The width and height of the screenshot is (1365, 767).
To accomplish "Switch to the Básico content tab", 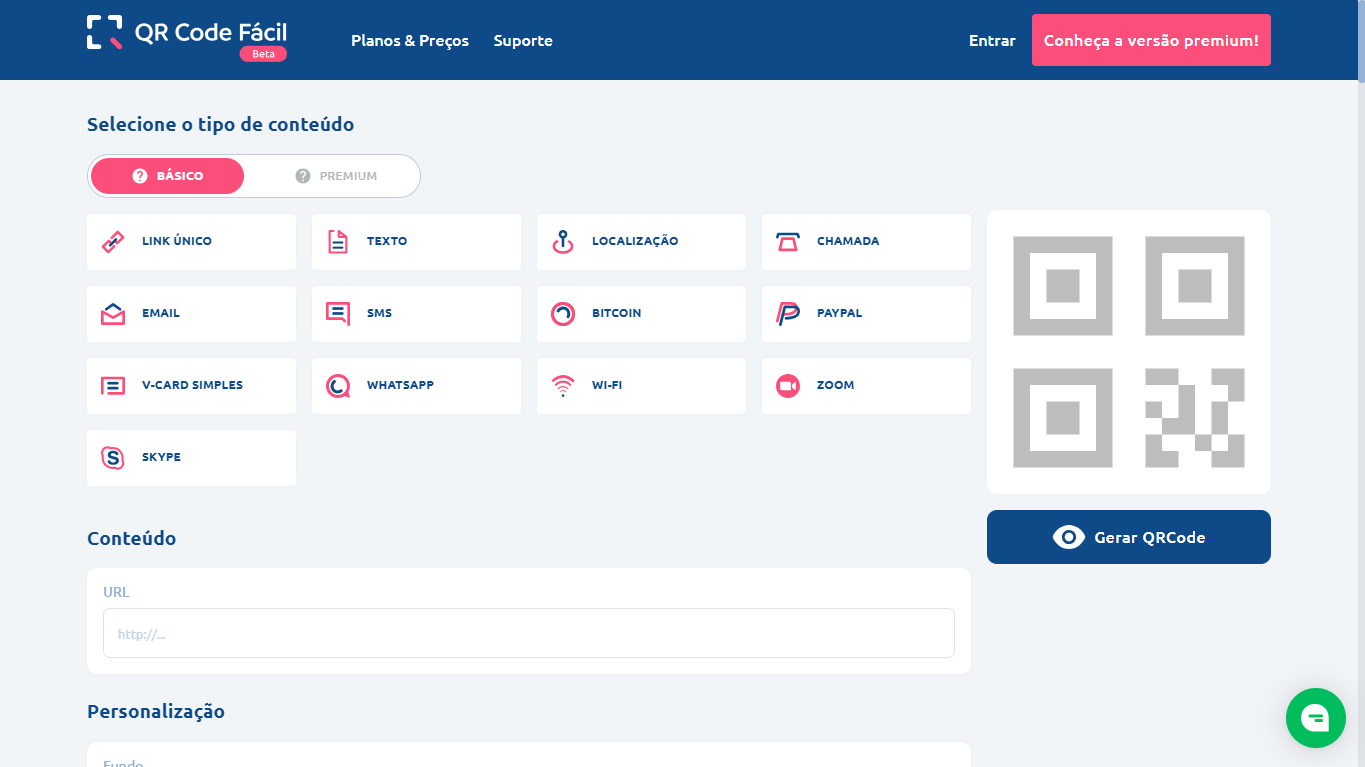I will pyautogui.click(x=167, y=176).
